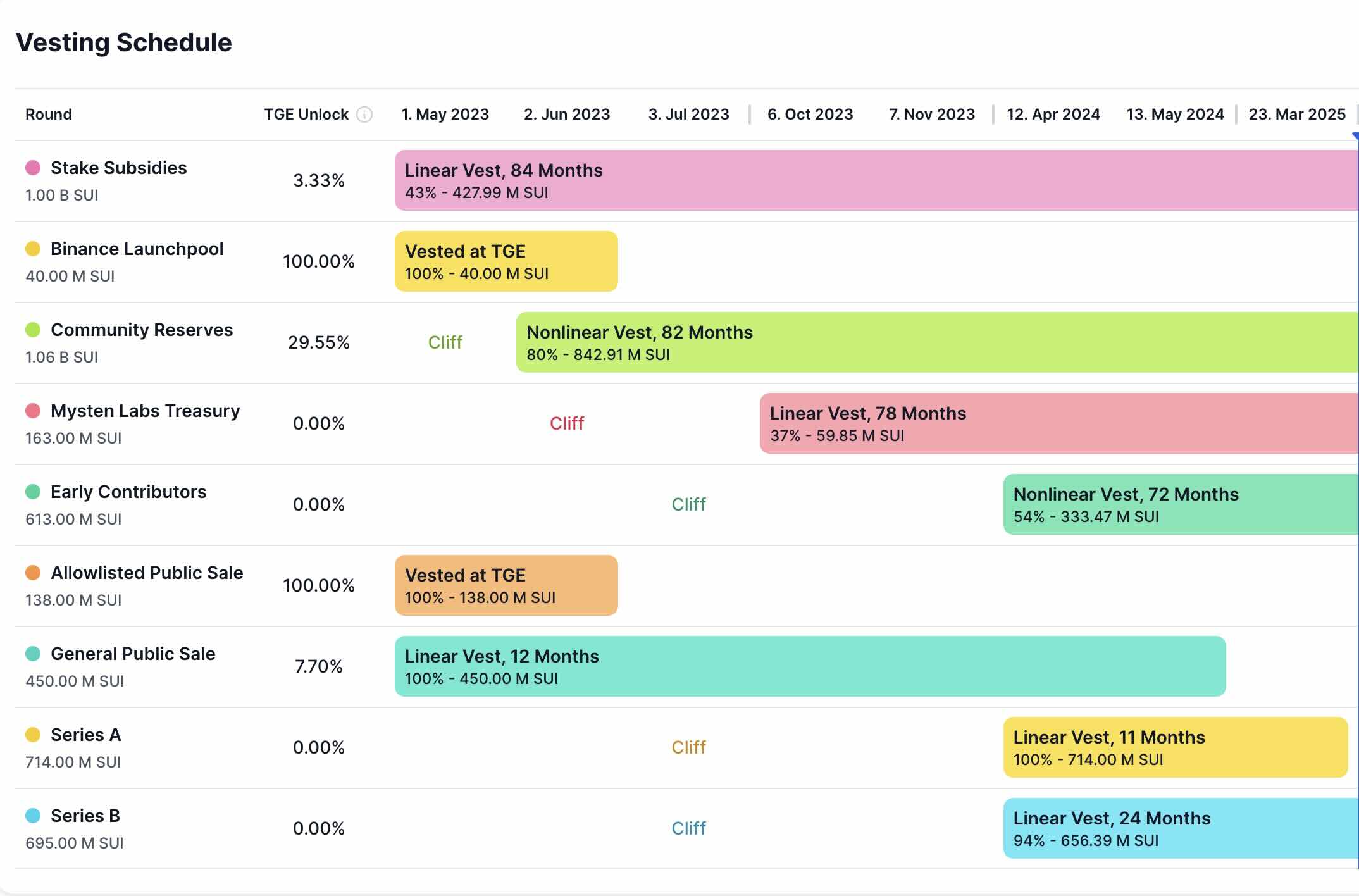Click the TGE Unlock info icon
Viewport: 1359px width, 896px height.
tap(364, 115)
